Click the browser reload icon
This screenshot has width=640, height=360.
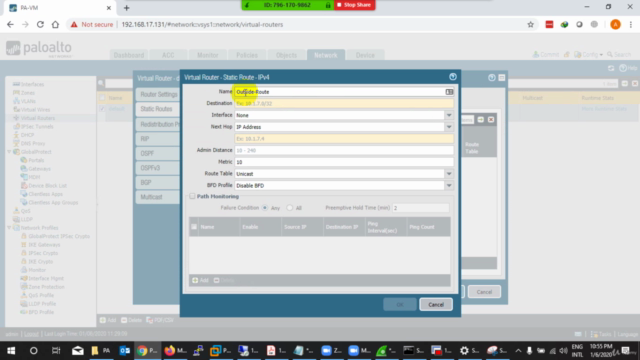click(40, 24)
